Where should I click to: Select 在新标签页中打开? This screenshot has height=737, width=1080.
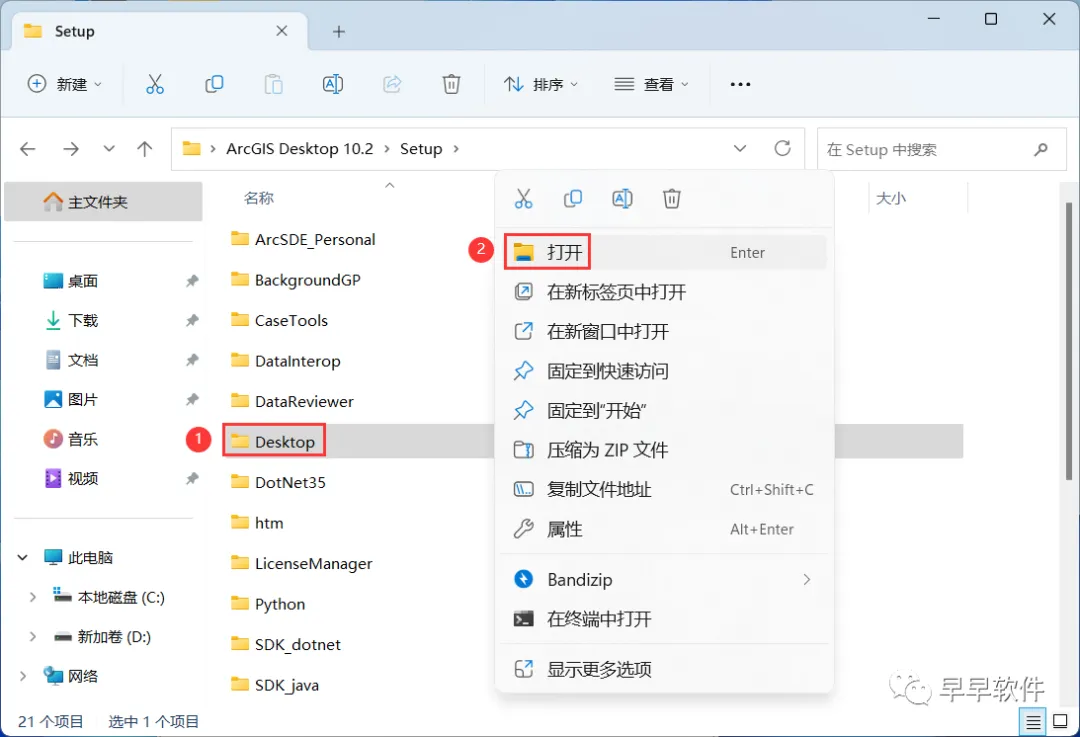pos(665,292)
